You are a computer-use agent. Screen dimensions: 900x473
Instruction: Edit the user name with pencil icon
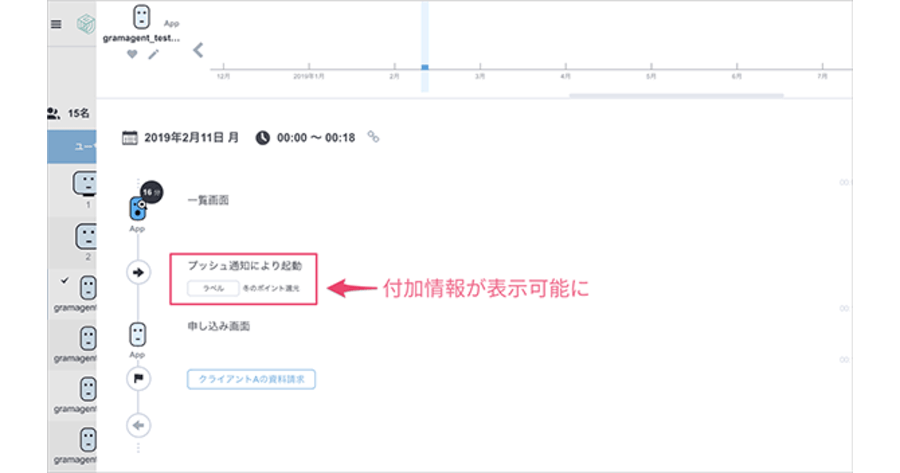[153, 55]
